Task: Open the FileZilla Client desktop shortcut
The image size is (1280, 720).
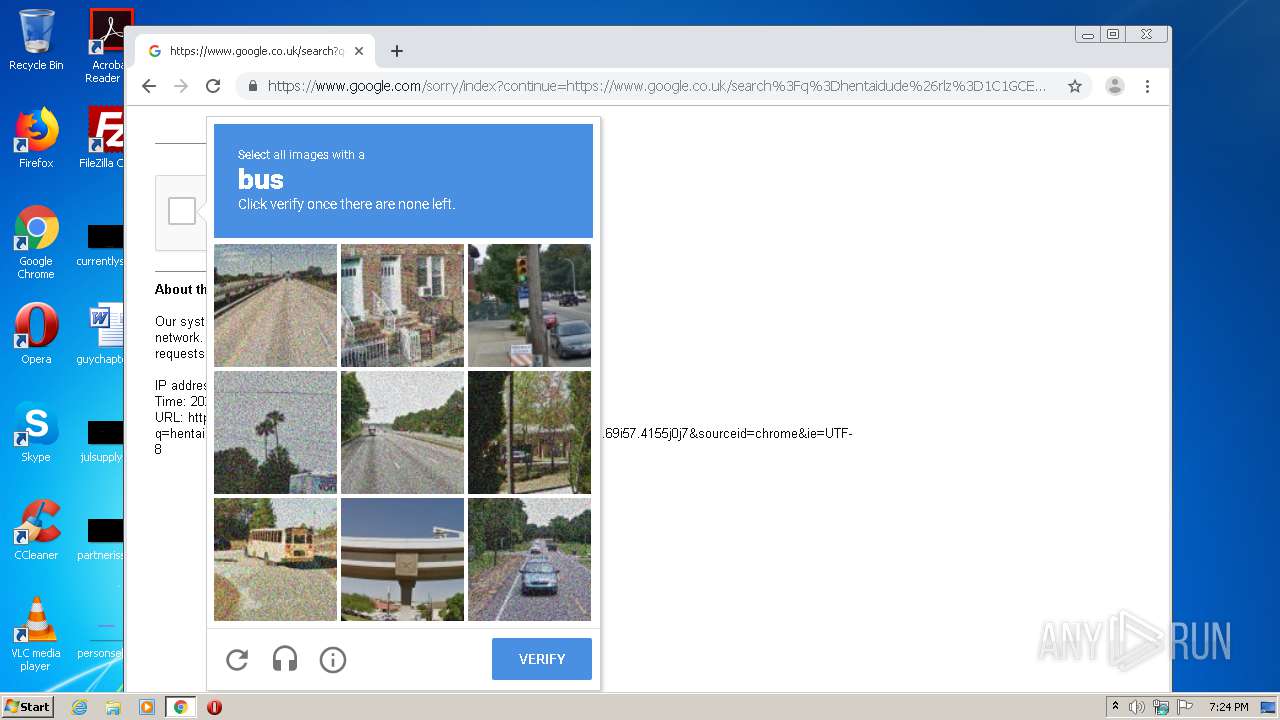Action: pos(104,138)
